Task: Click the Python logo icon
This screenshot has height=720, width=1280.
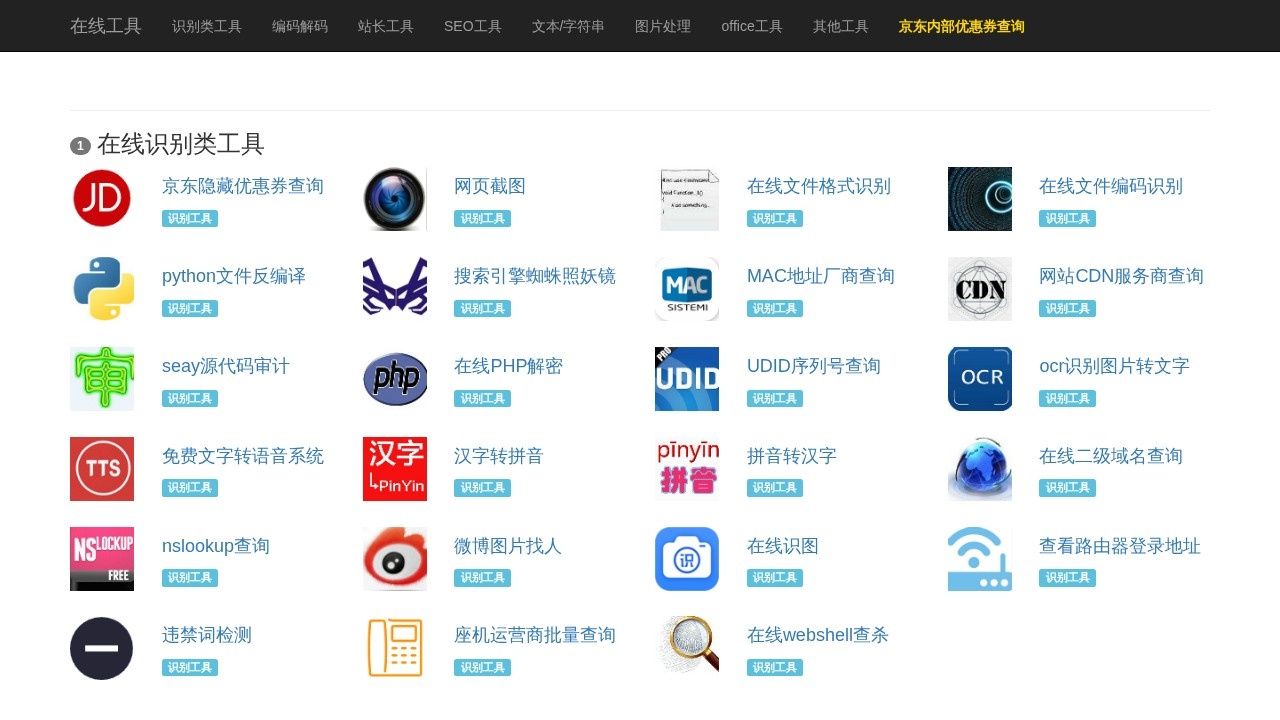Action: pyautogui.click(x=101, y=288)
